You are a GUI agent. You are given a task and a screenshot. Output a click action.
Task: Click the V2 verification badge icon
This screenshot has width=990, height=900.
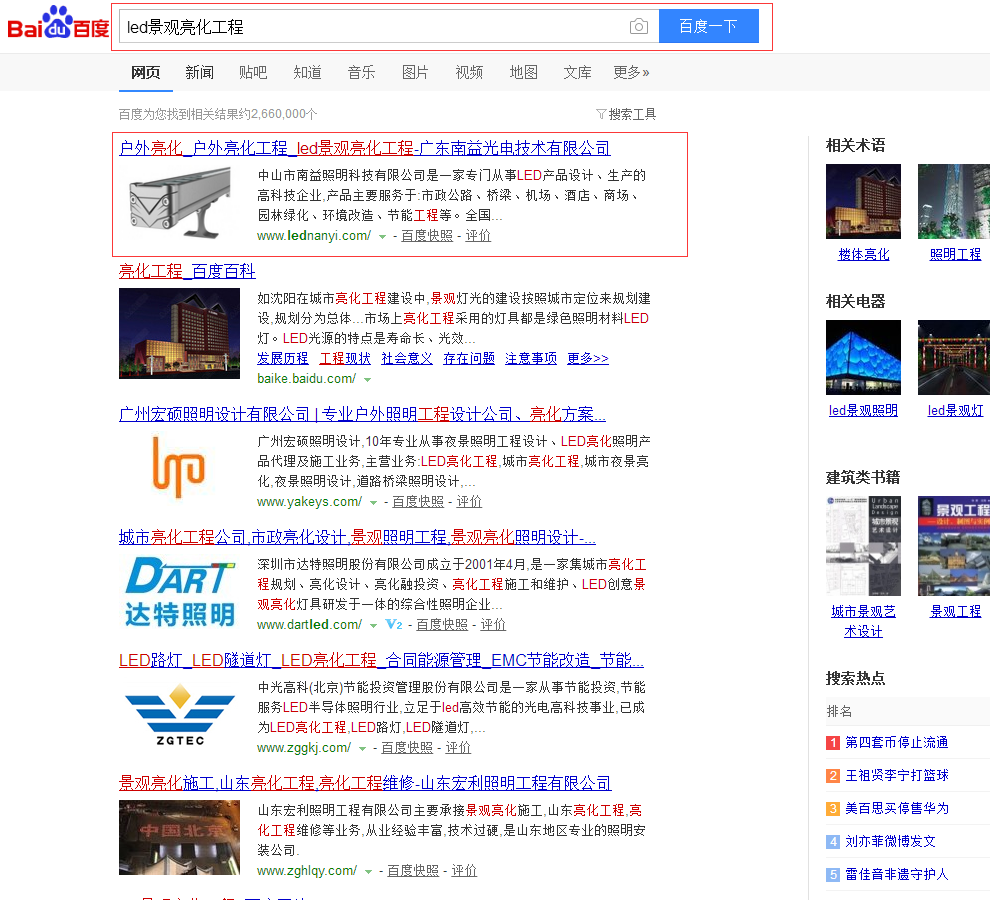coord(394,625)
